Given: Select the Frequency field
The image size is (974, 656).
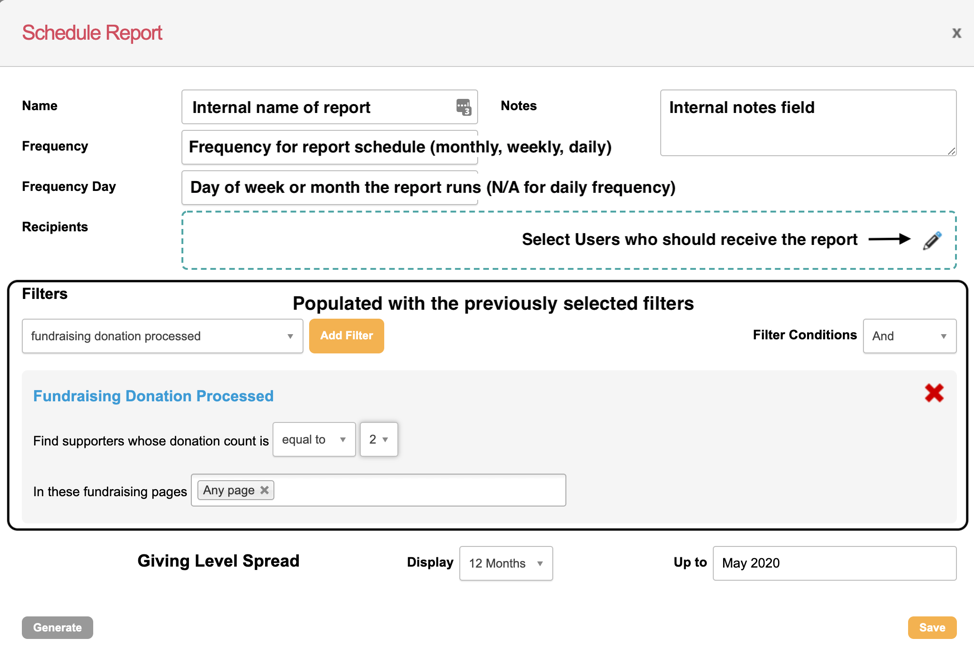Looking at the screenshot, I should click(329, 147).
